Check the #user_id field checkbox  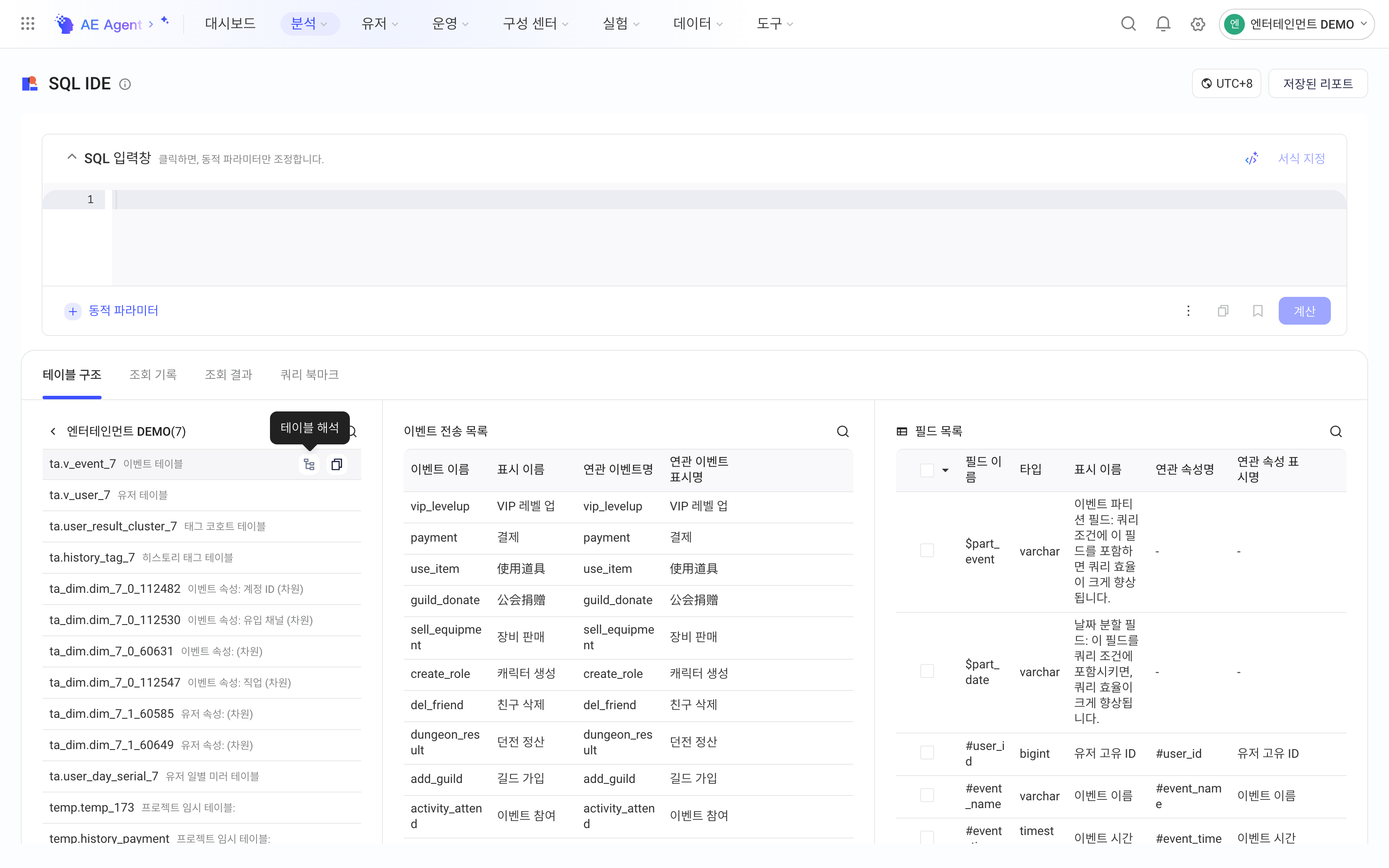[926, 753]
